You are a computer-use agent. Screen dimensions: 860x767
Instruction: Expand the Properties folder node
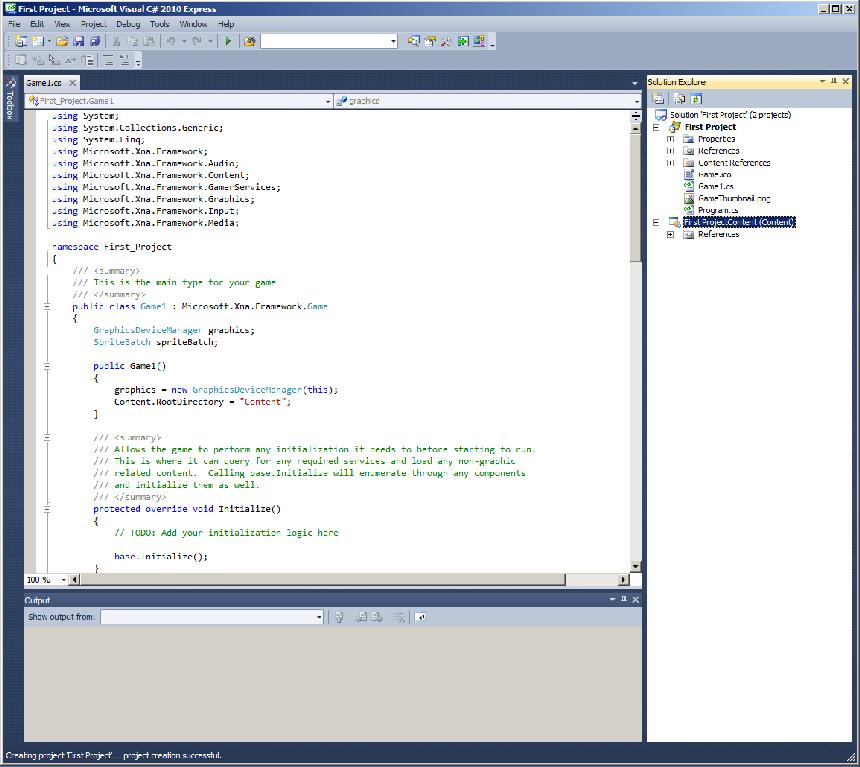click(670, 139)
